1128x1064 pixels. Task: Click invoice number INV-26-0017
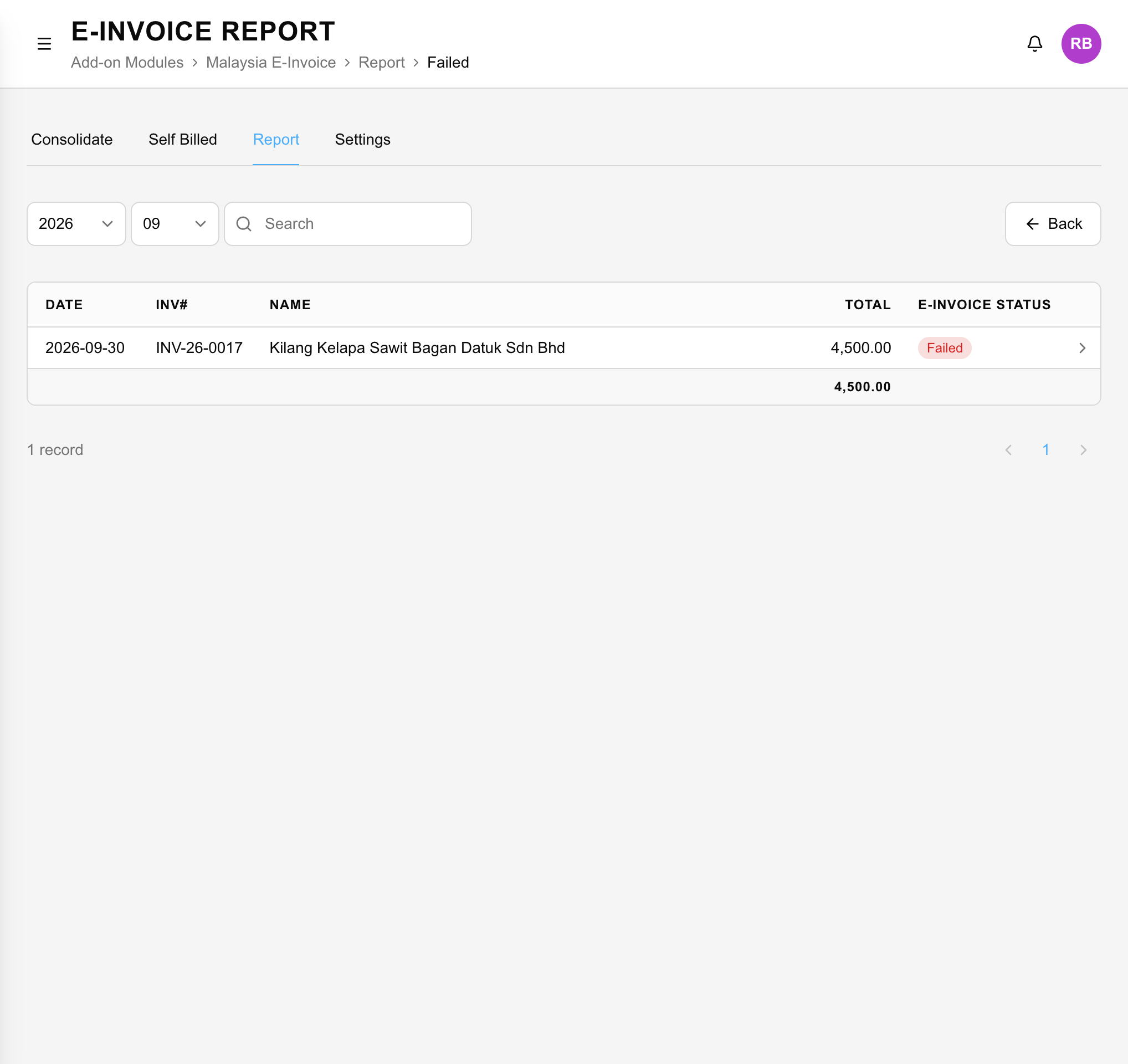coord(199,348)
